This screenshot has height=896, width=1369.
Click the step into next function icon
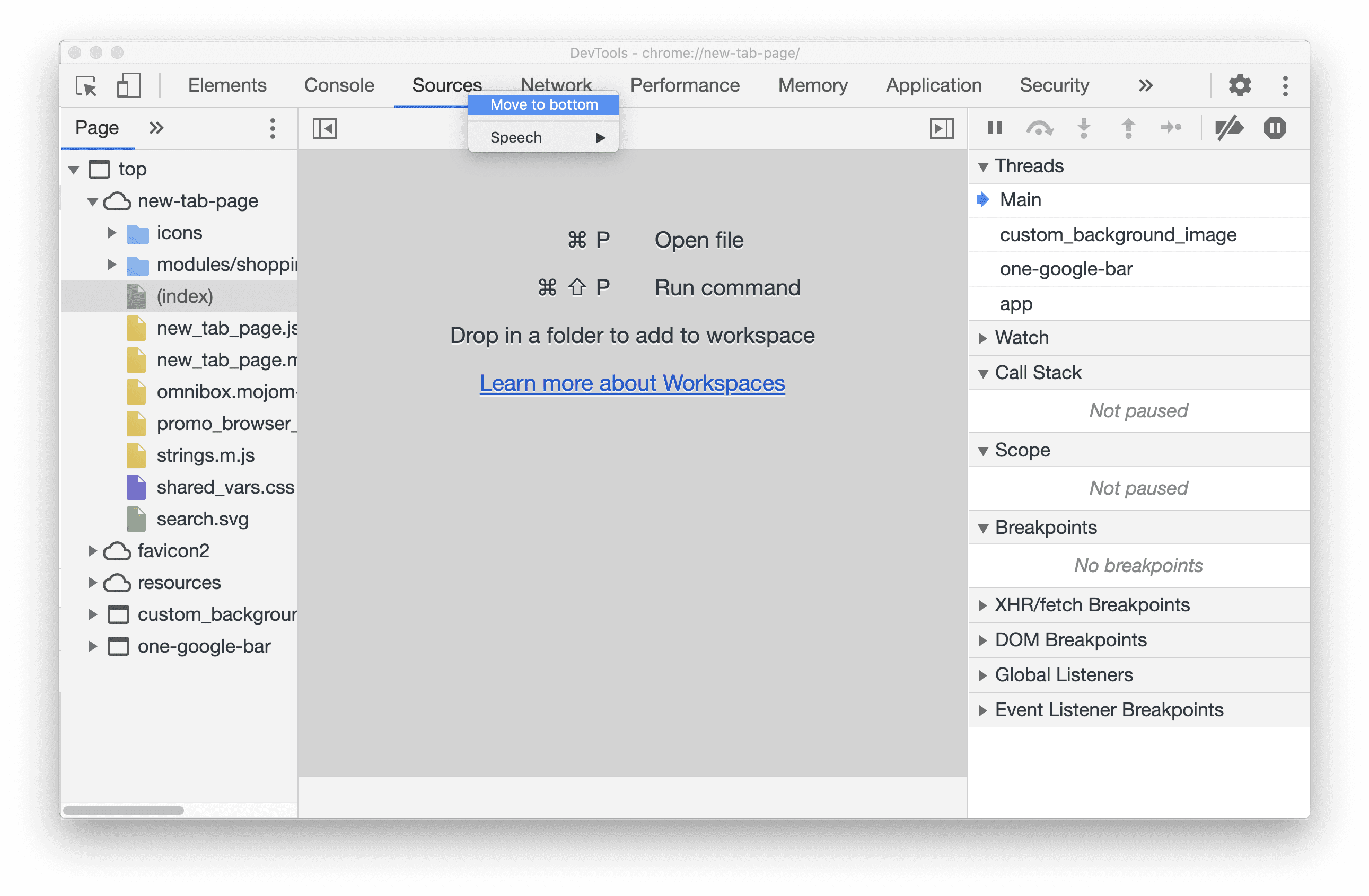1083,127
